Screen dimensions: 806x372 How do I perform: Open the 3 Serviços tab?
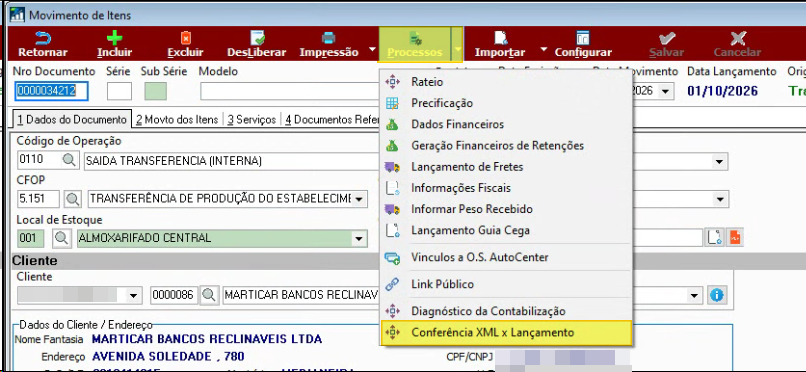pyautogui.click(x=251, y=120)
